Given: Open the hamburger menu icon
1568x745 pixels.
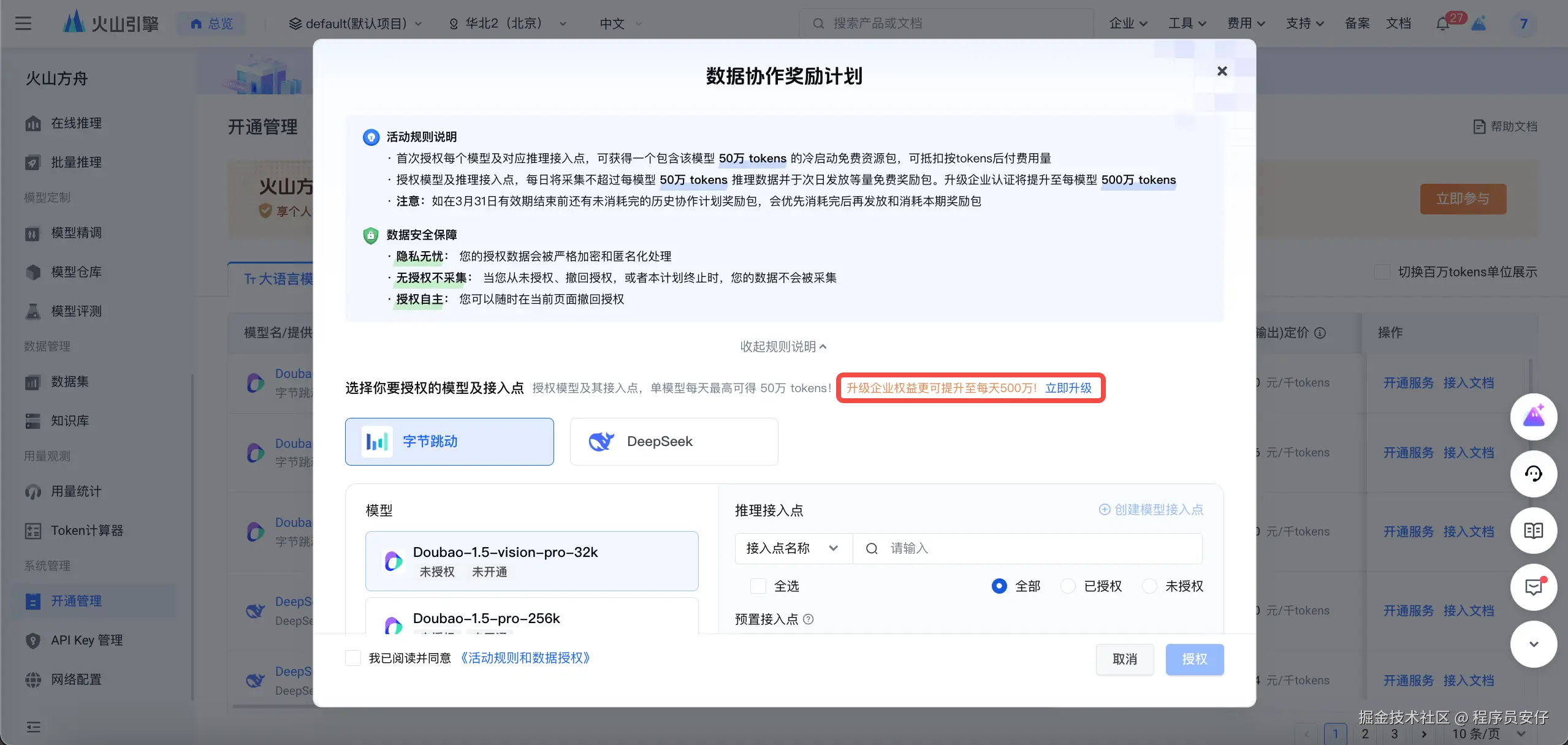Looking at the screenshot, I should coord(23,24).
